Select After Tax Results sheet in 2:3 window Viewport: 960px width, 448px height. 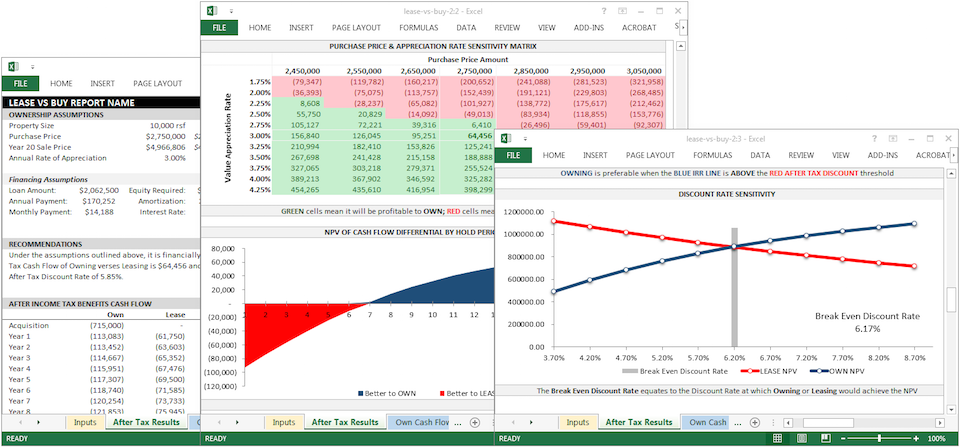639,422
